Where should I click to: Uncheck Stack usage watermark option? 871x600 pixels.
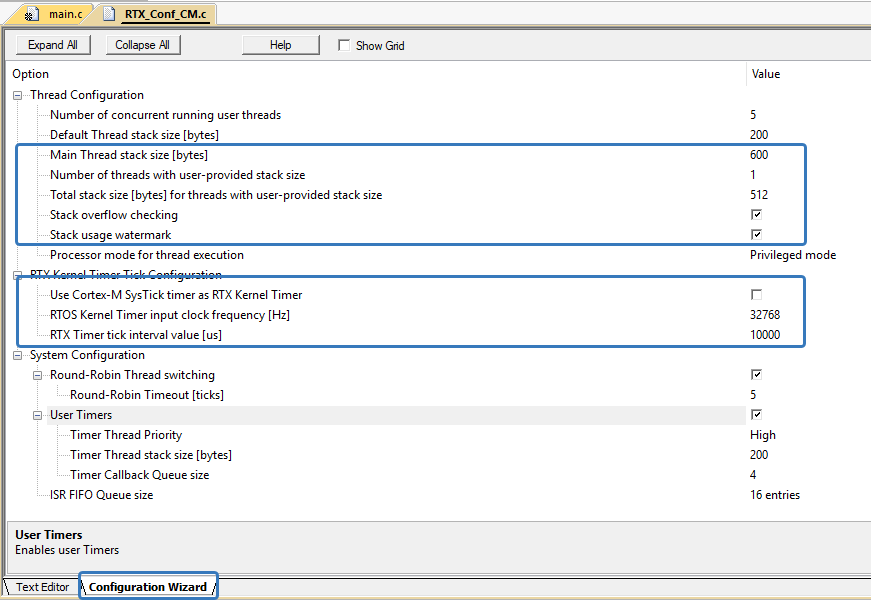click(x=756, y=235)
